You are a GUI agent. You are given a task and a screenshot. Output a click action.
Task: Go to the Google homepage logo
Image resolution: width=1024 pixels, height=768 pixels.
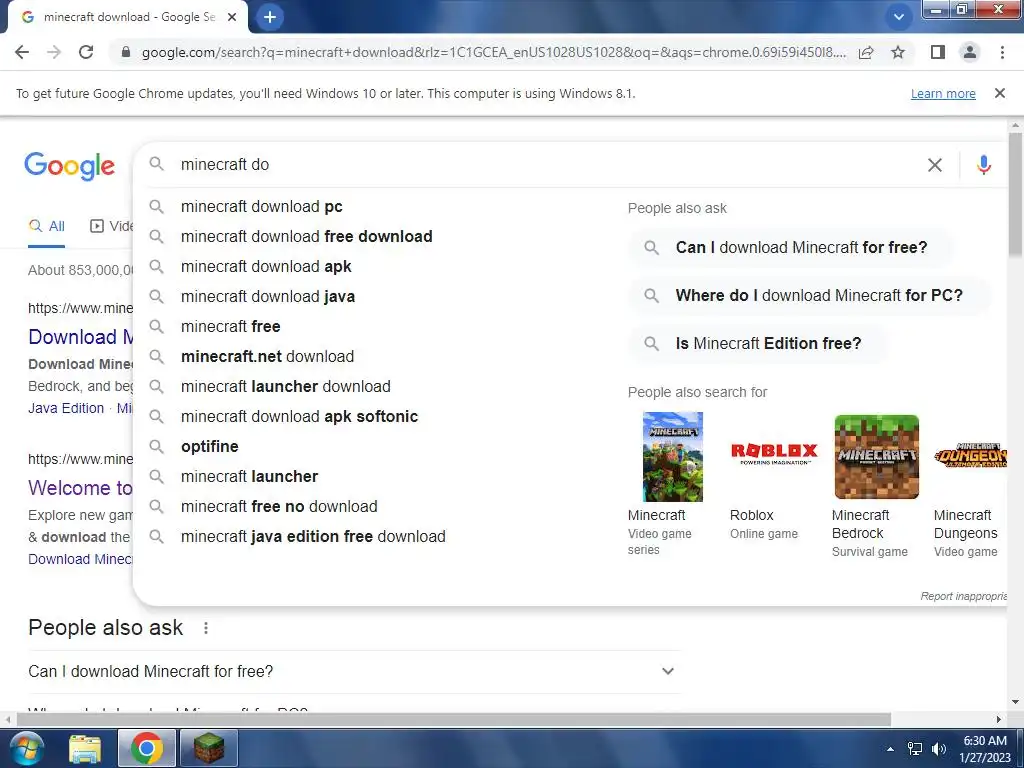70,166
